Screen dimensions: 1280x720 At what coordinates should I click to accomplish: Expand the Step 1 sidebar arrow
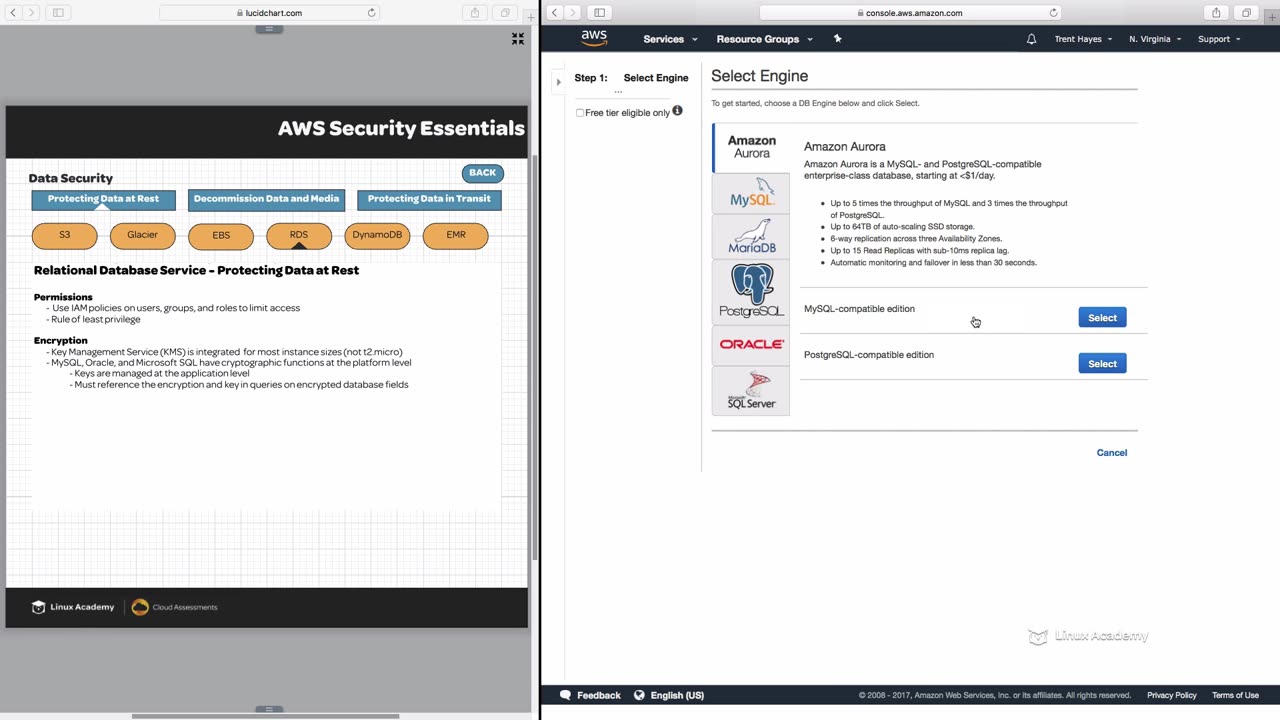558,82
